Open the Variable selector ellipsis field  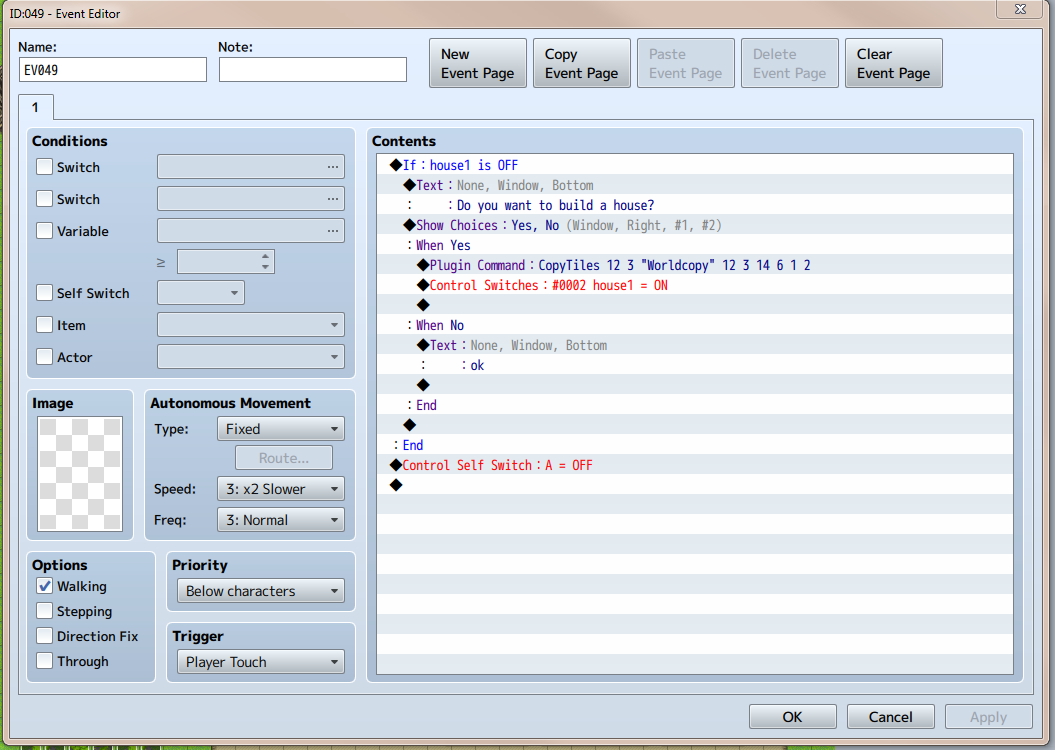251,231
